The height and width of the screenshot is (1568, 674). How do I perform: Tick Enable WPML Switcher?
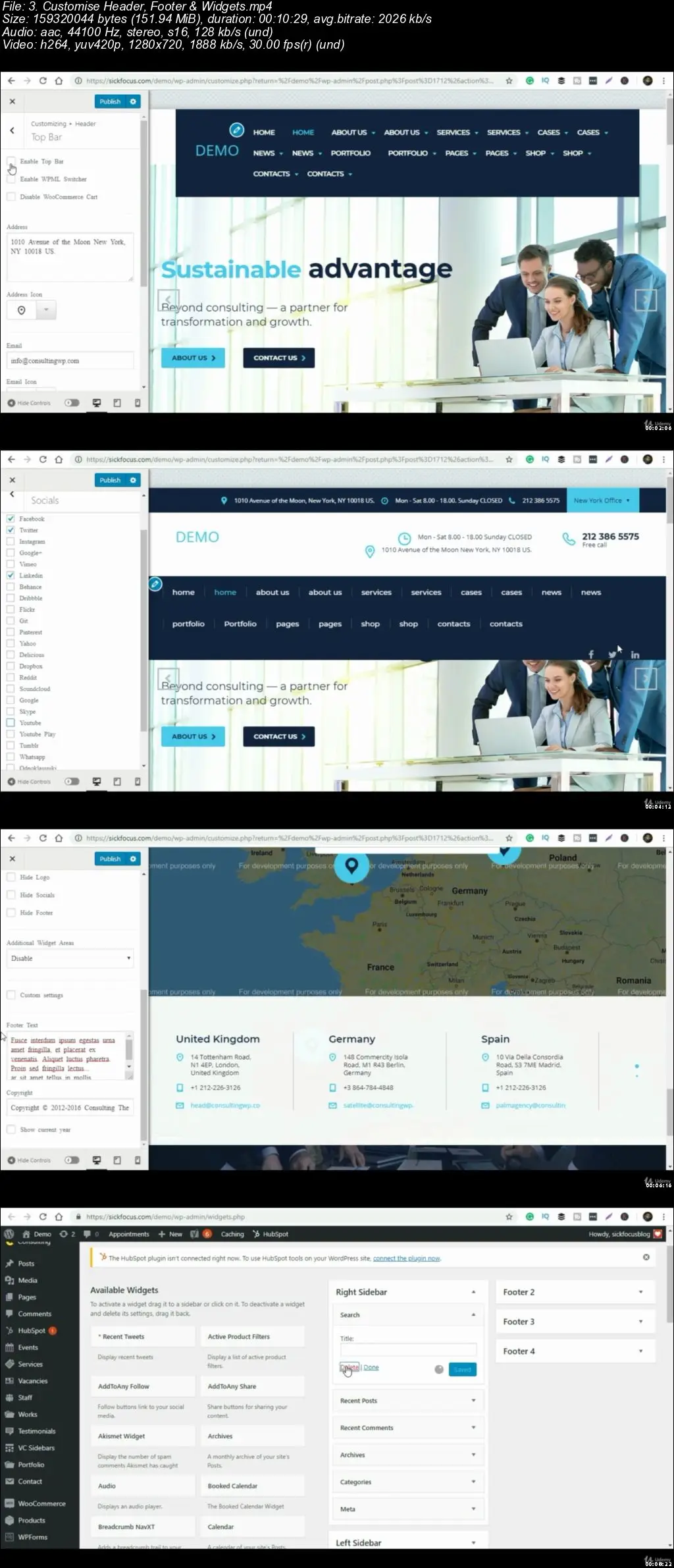point(11,178)
